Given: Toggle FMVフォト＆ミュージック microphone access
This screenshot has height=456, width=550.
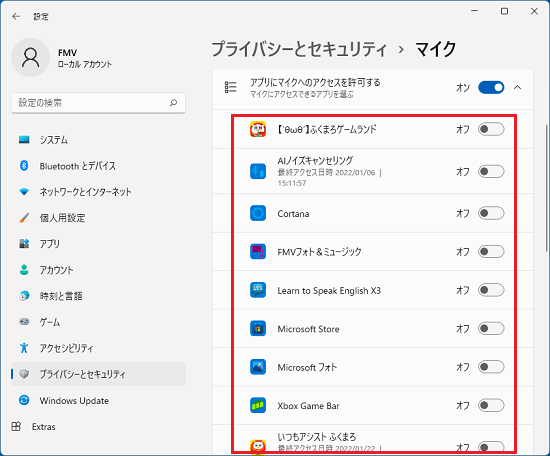Looking at the screenshot, I should click(491, 252).
